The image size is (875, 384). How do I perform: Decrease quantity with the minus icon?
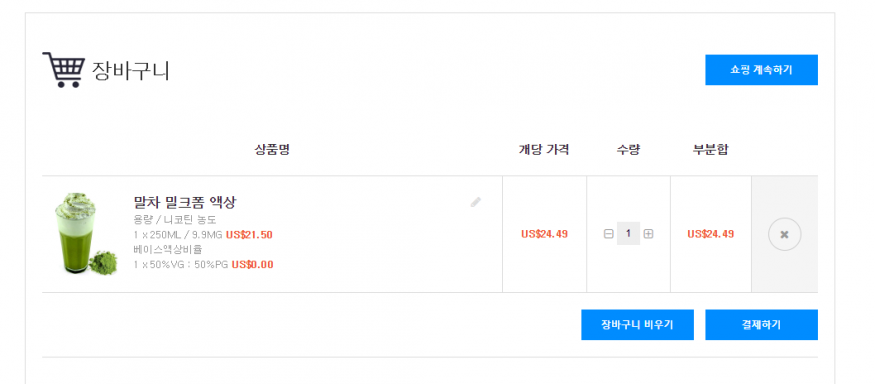click(x=608, y=234)
